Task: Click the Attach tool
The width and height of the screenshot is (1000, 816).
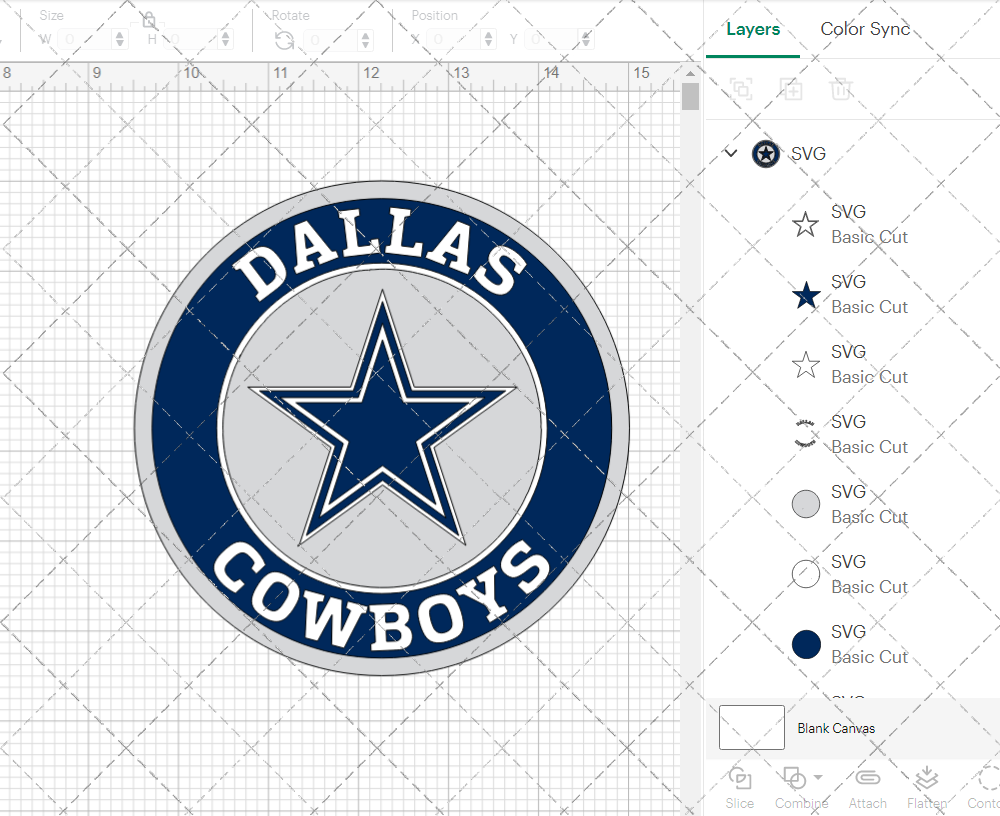Action: click(867, 789)
